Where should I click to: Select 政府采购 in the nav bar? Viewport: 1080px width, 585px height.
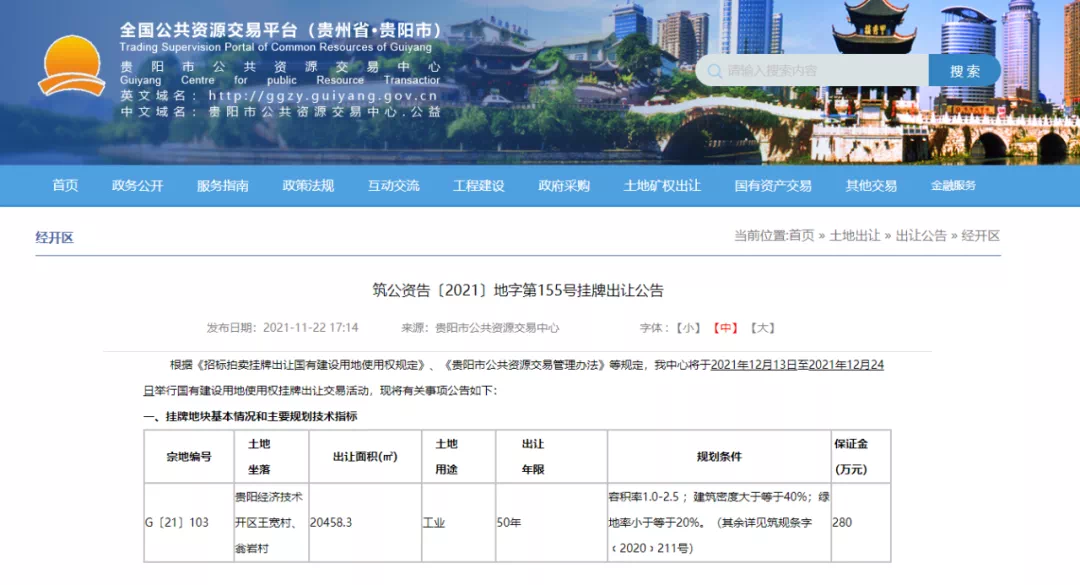click(x=564, y=186)
